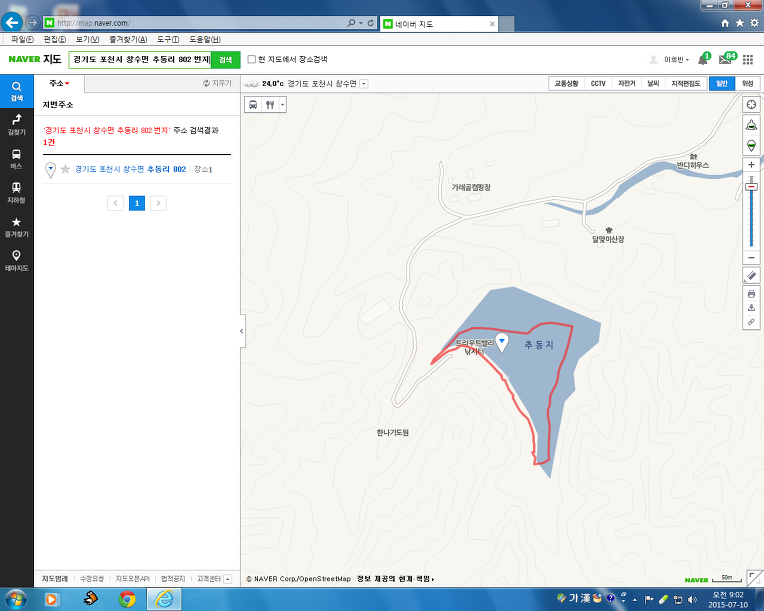The image size is (764, 611).
Task: Toggle fullscreen map with corner arrow icon
Action: (x=755, y=578)
